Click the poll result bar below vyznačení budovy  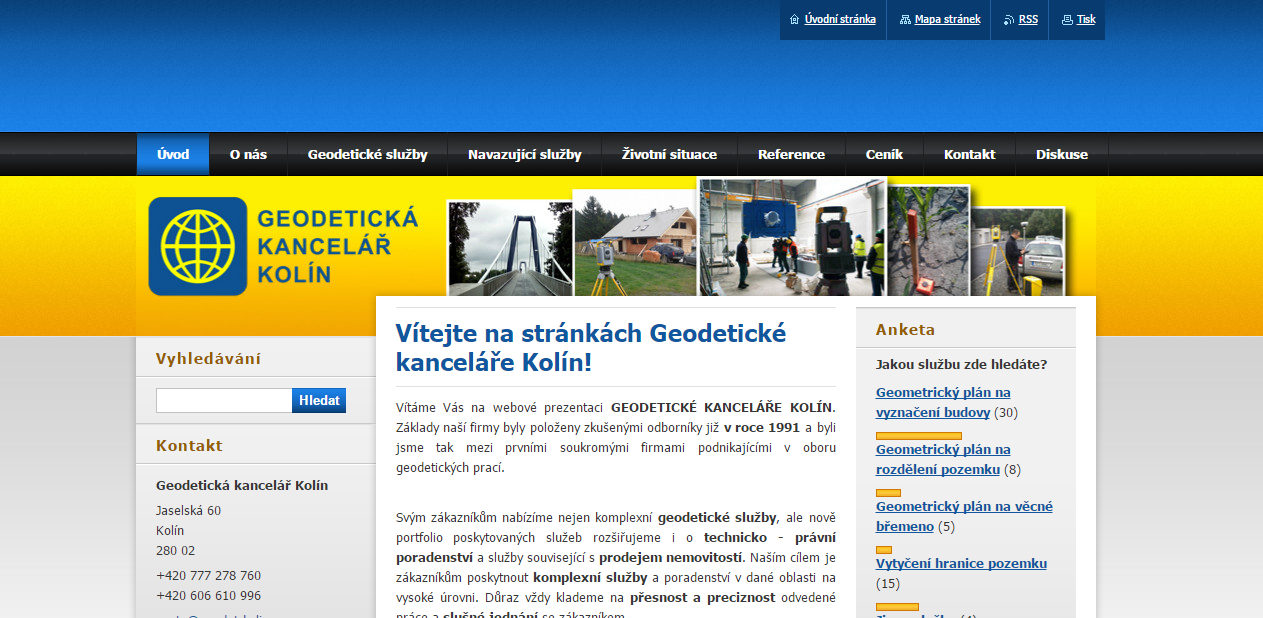(919, 436)
